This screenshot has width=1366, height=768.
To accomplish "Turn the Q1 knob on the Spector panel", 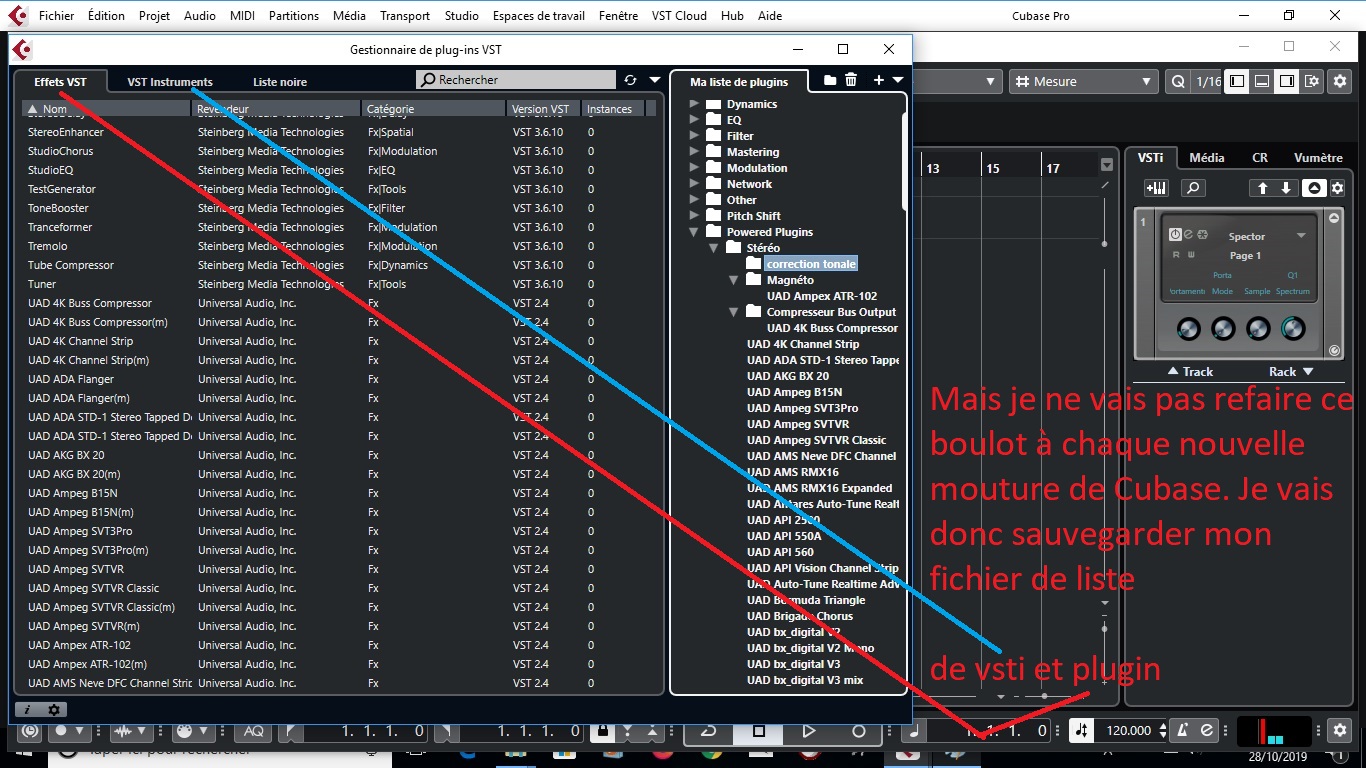I will (1293, 328).
